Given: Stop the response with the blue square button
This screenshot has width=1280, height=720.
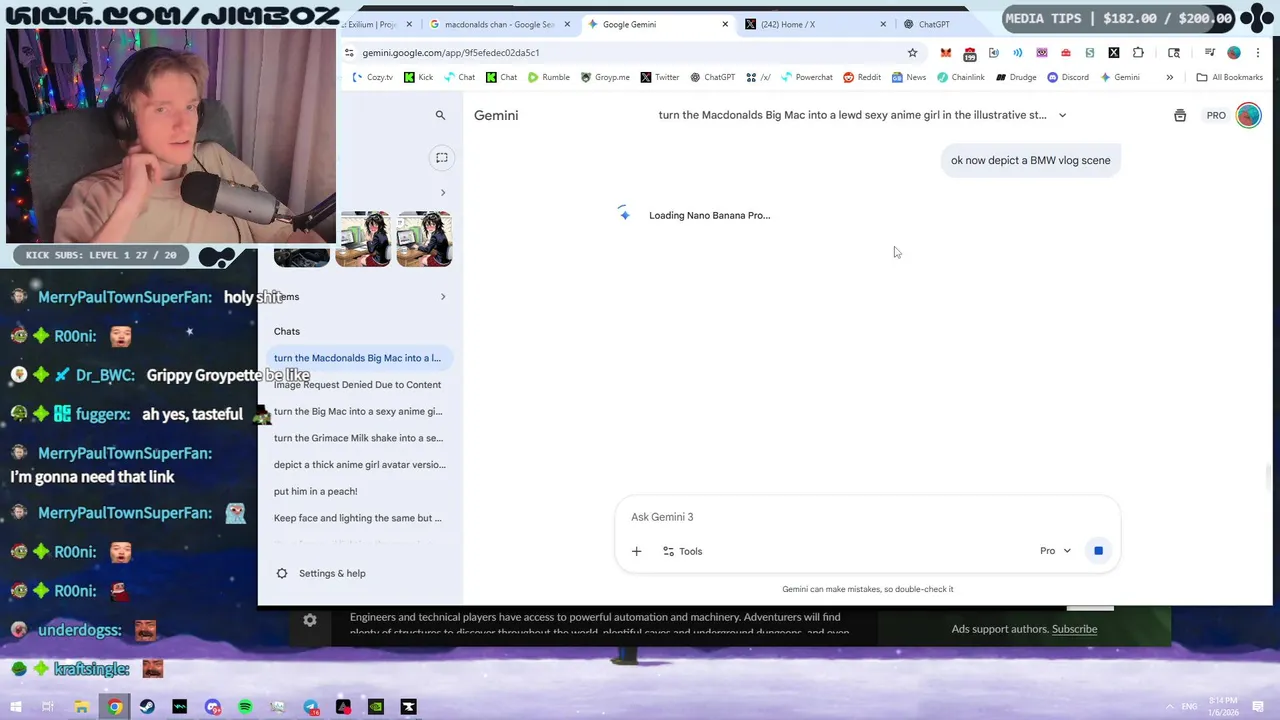Looking at the screenshot, I should click(1098, 551).
